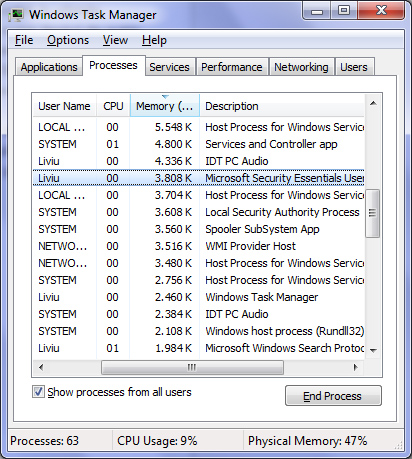Maximize the Task Manager window
Viewport: 412px width, 459px height.
click(344, 11)
